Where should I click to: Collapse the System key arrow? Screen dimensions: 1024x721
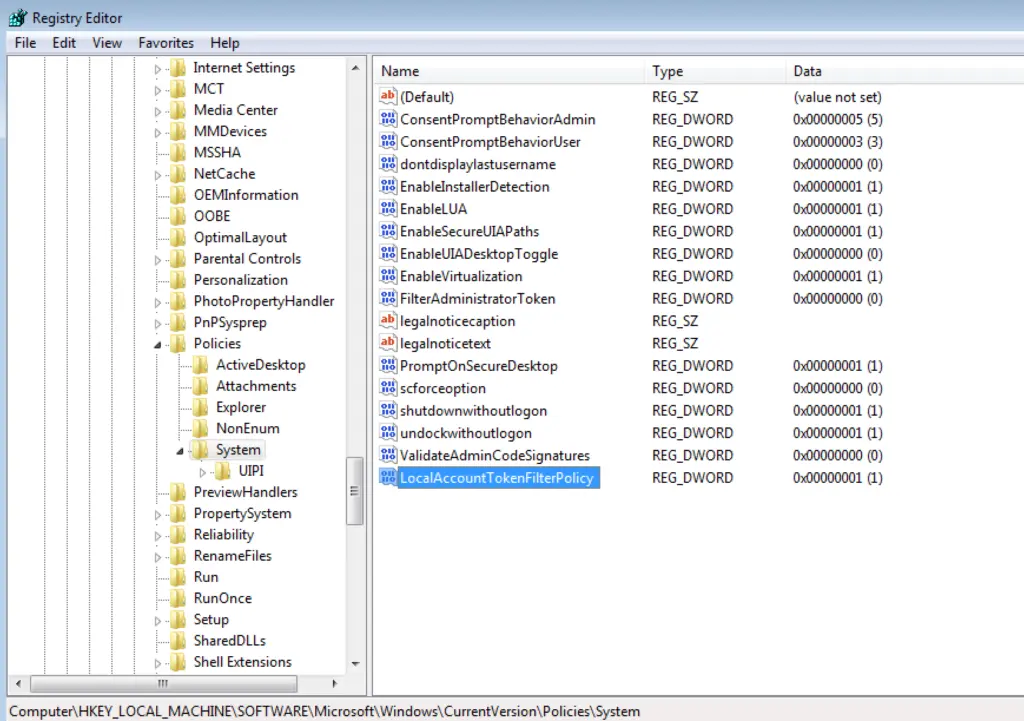[180, 451]
